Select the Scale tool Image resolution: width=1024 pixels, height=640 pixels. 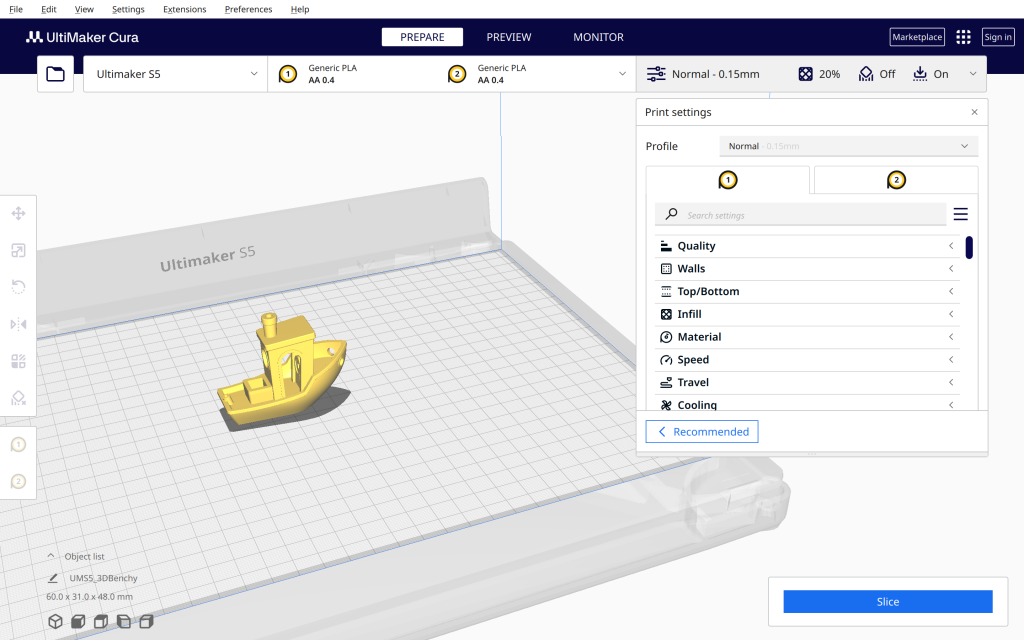pos(18,250)
